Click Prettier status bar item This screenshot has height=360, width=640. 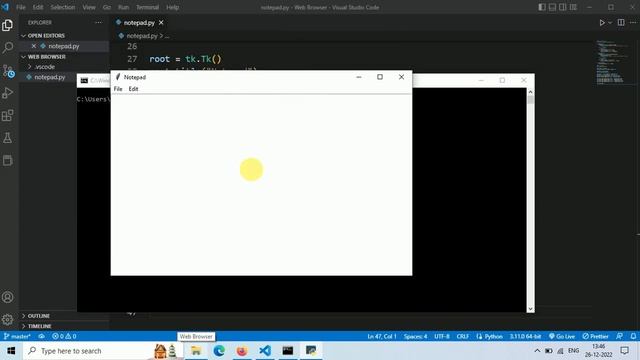tap(596, 336)
